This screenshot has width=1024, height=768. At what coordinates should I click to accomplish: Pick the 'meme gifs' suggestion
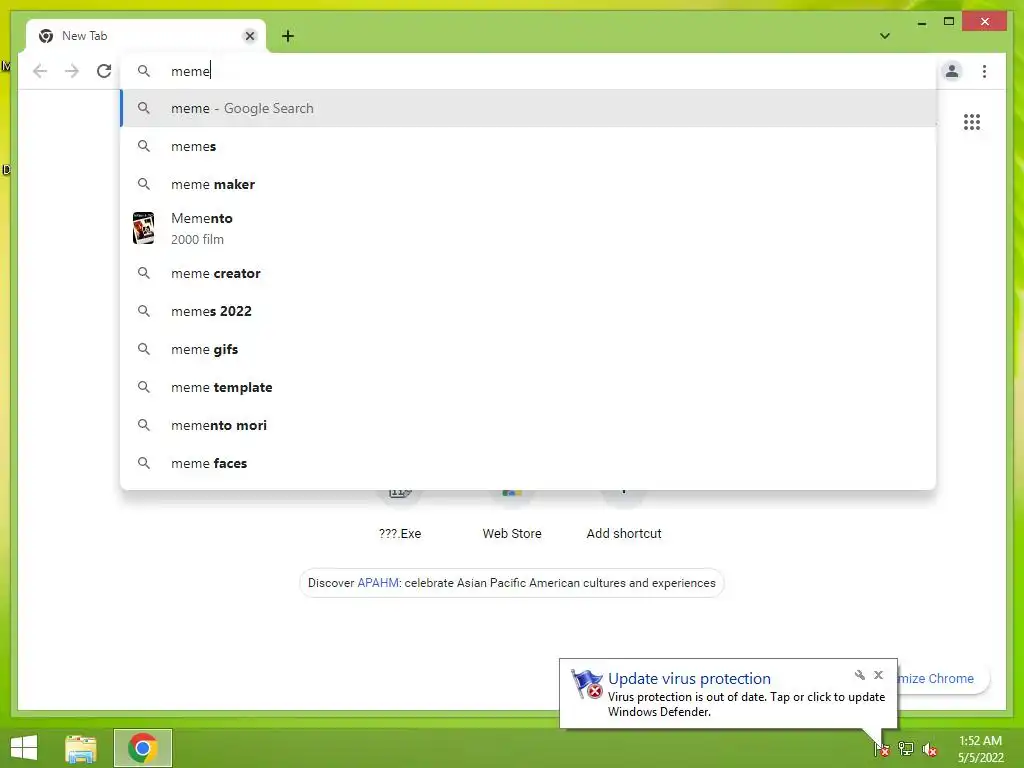pyautogui.click(x=528, y=349)
